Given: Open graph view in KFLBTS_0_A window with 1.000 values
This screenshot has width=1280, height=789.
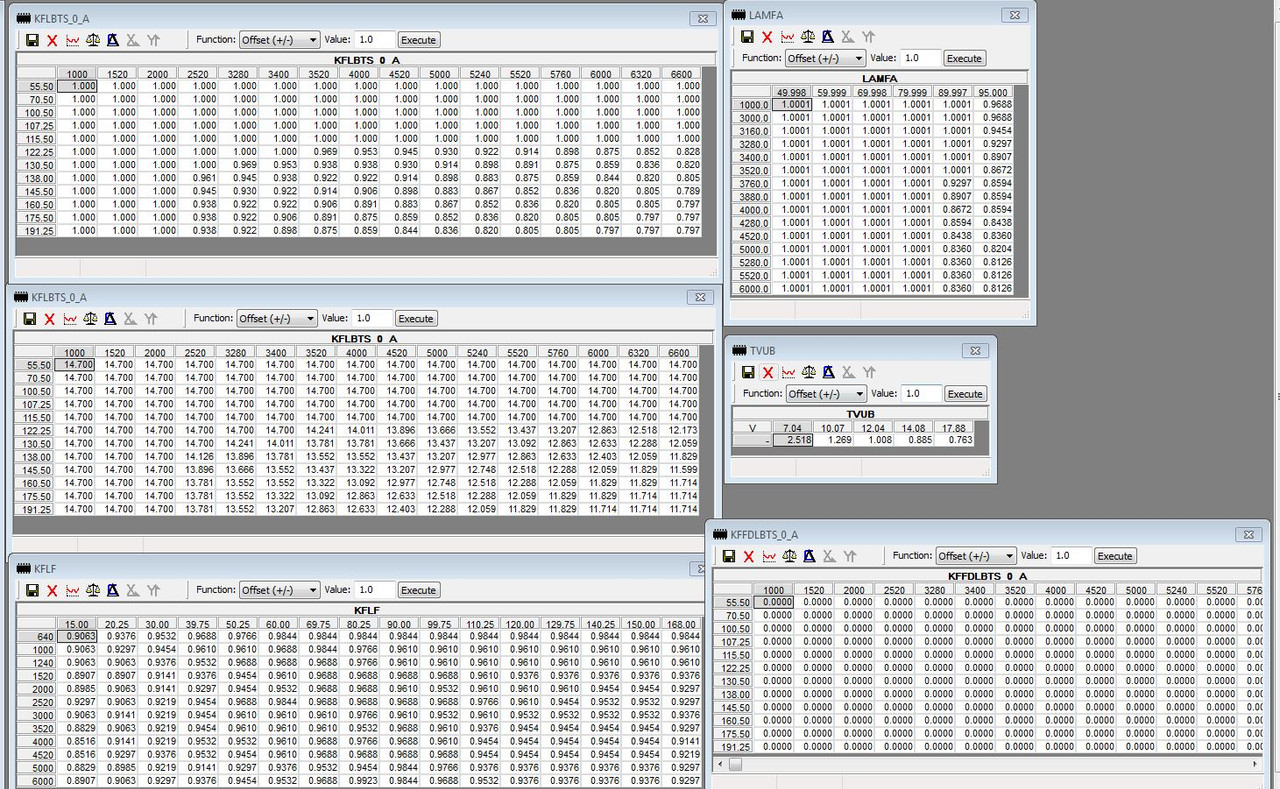Looking at the screenshot, I should (72, 40).
